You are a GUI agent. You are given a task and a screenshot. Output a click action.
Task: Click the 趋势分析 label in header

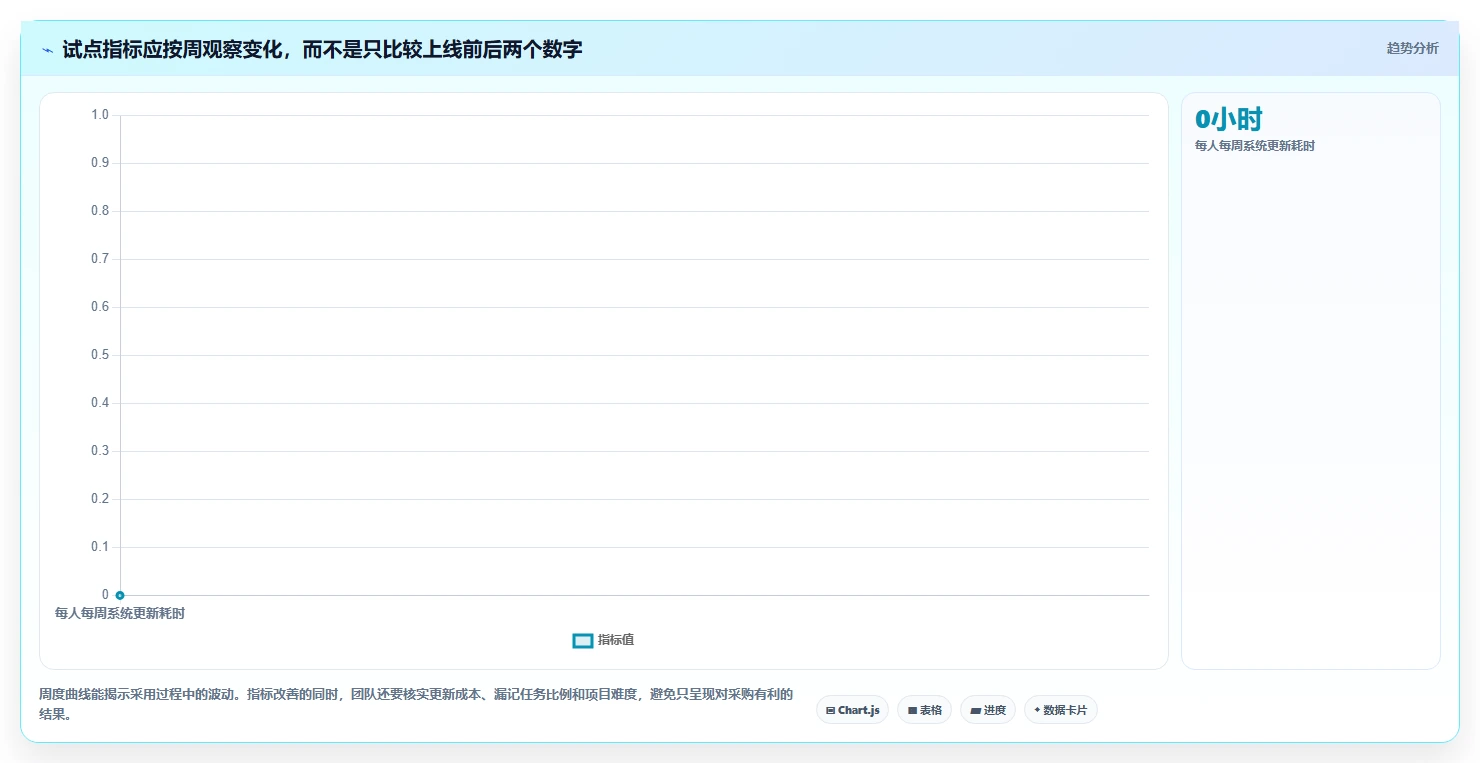click(1412, 48)
